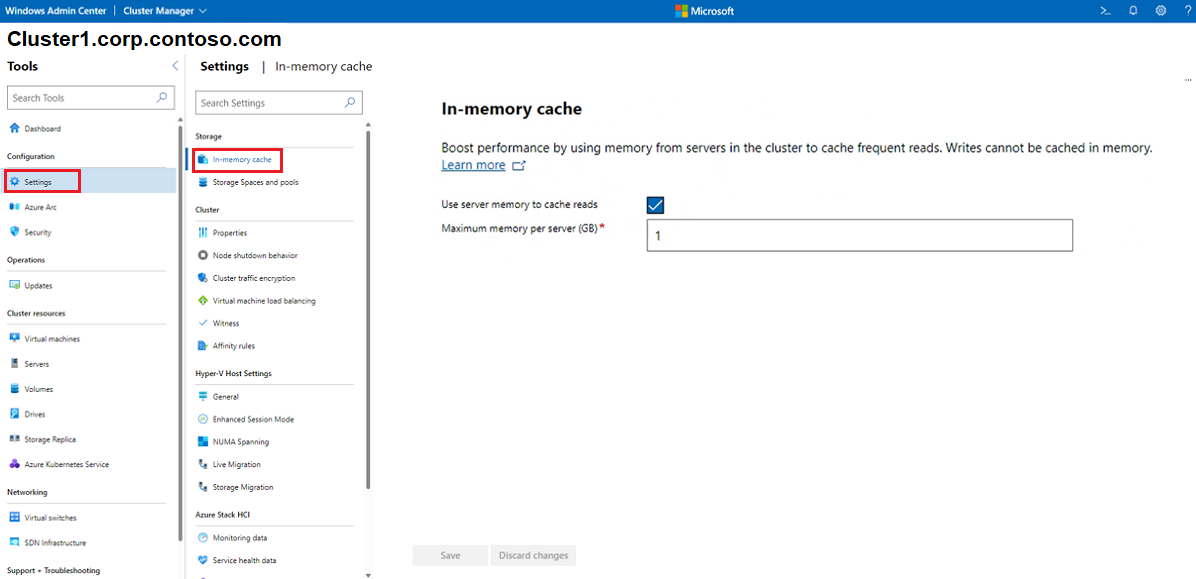Screen dimensions: 1196x579
Task: Click the Azure Arc icon
Action: coord(14,207)
